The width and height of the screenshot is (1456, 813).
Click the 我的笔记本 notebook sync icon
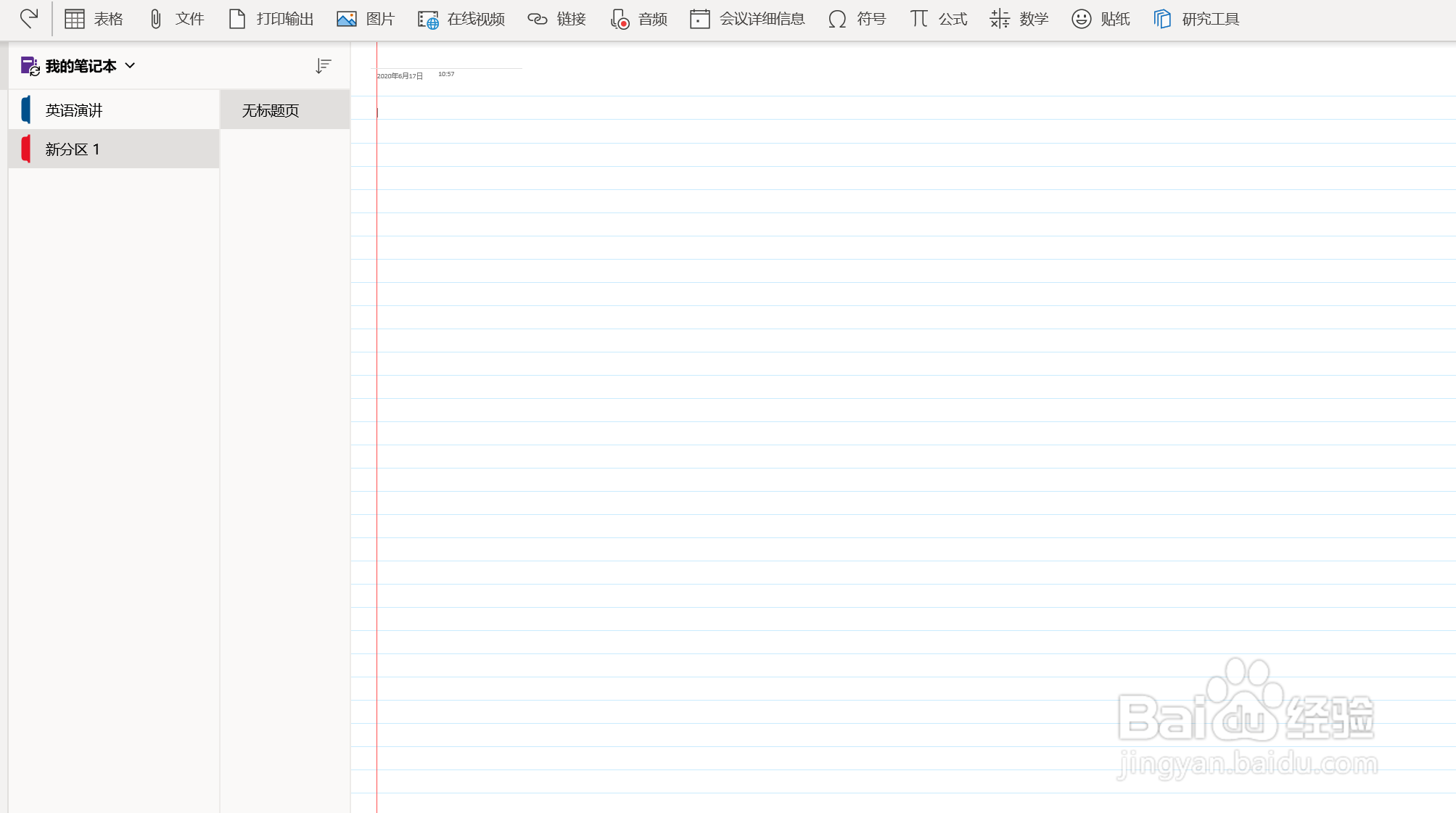[x=30, y=66]
